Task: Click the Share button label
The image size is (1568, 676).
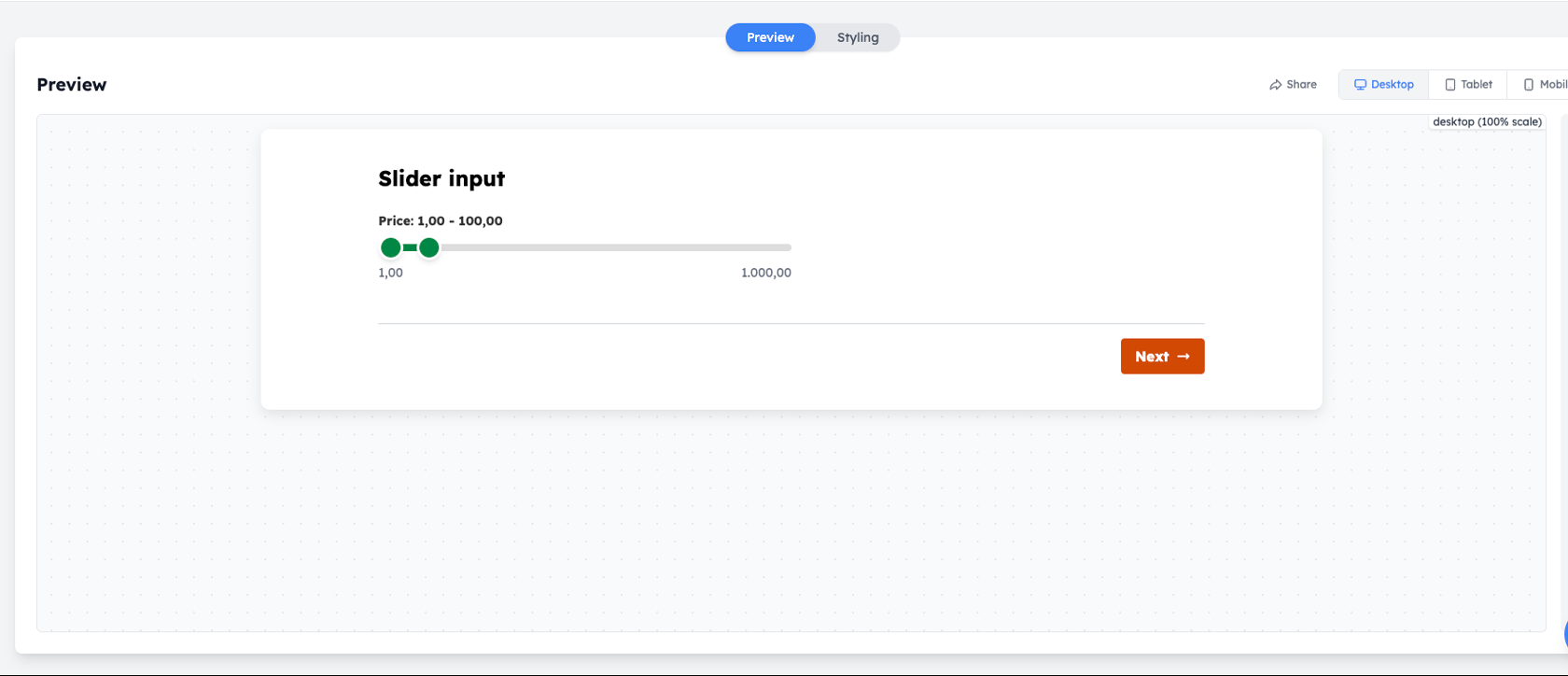Action: (x=1301, y=84)
